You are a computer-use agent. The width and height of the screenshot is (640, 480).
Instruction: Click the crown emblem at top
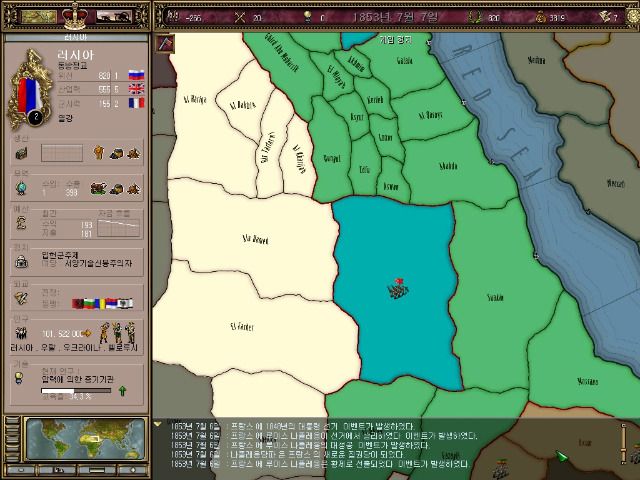pyautogui.click(x=75, y=16)
